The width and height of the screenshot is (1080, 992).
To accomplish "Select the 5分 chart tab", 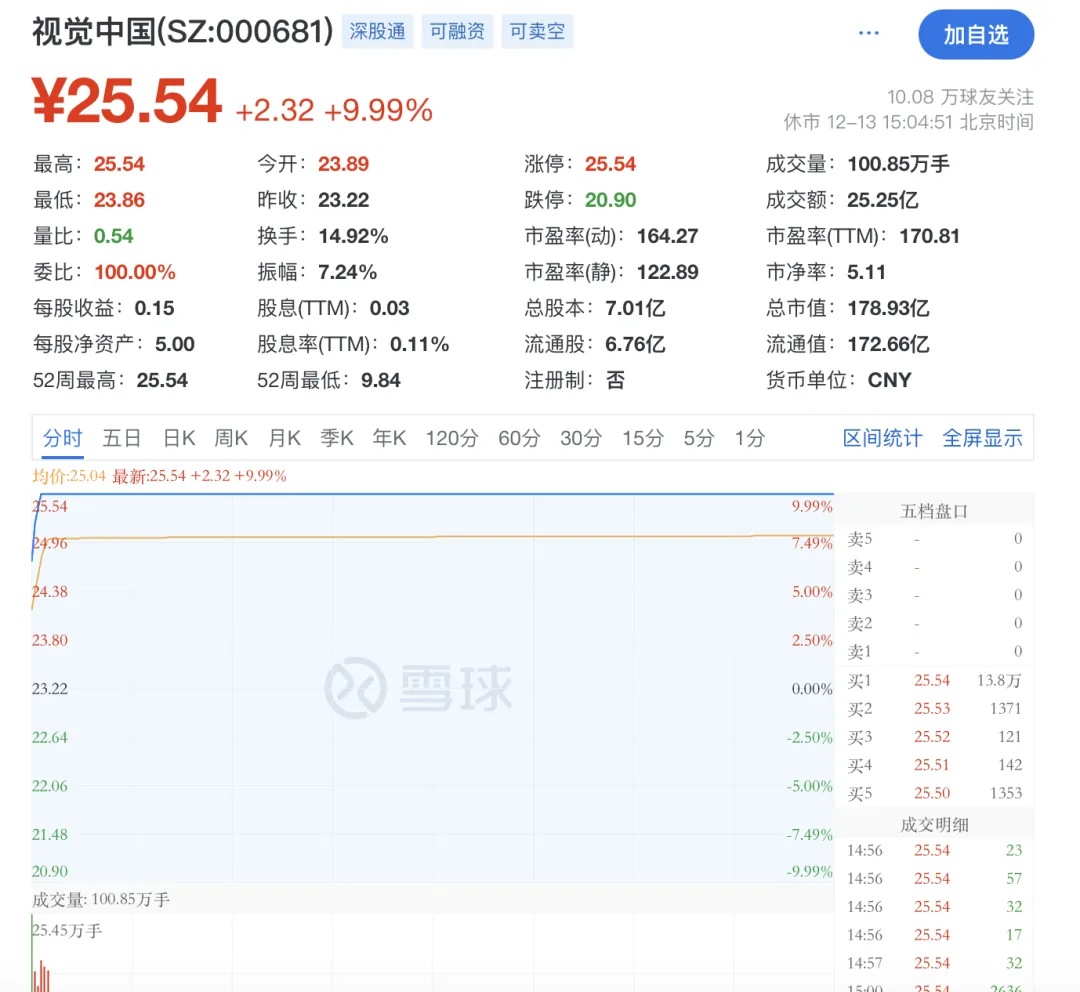I will (x=699, y=438).
